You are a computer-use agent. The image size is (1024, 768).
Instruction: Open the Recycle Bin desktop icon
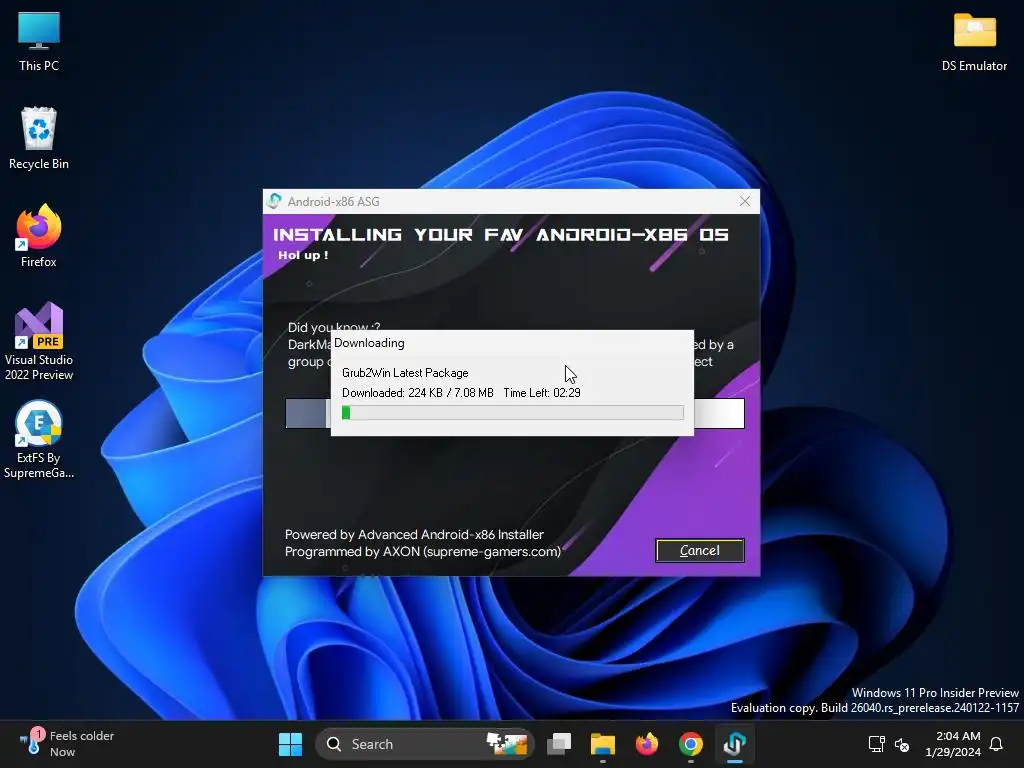(39, 138)
